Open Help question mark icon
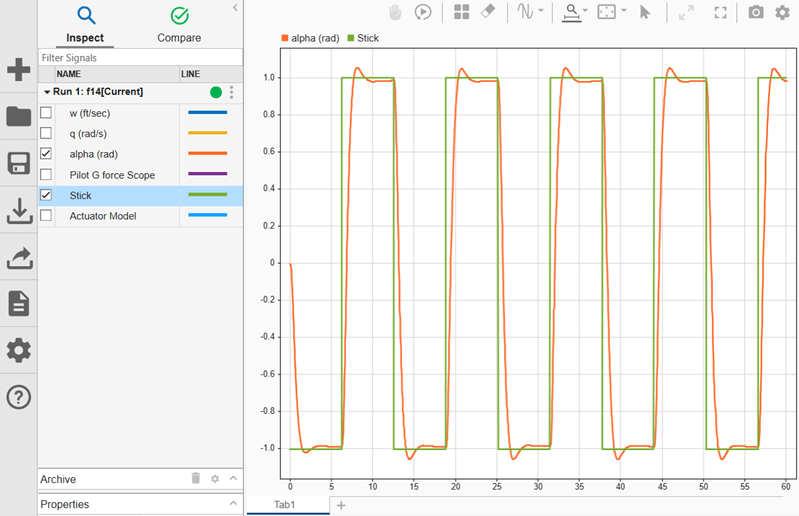This screenshot has width=799, height=516. pos(19,397)
